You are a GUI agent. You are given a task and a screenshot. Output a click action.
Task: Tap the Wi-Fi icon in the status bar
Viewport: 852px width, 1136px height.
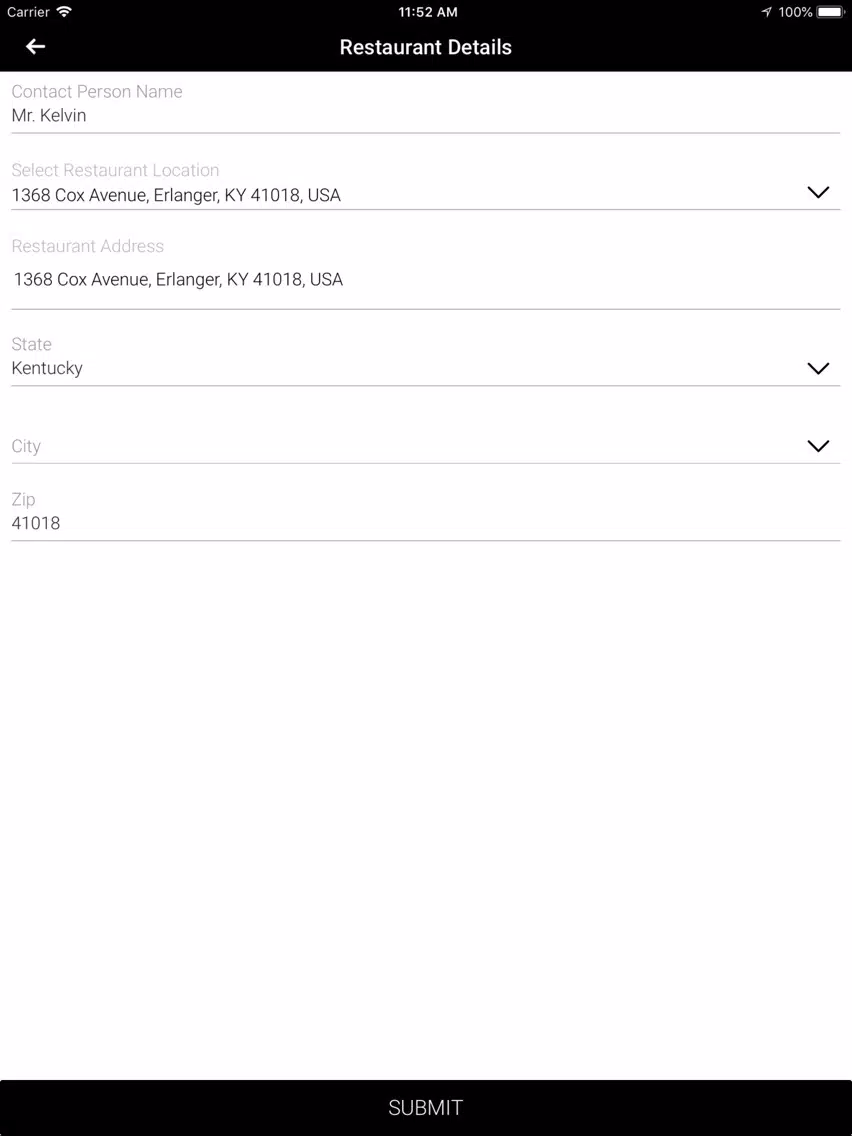pos(64,12)
